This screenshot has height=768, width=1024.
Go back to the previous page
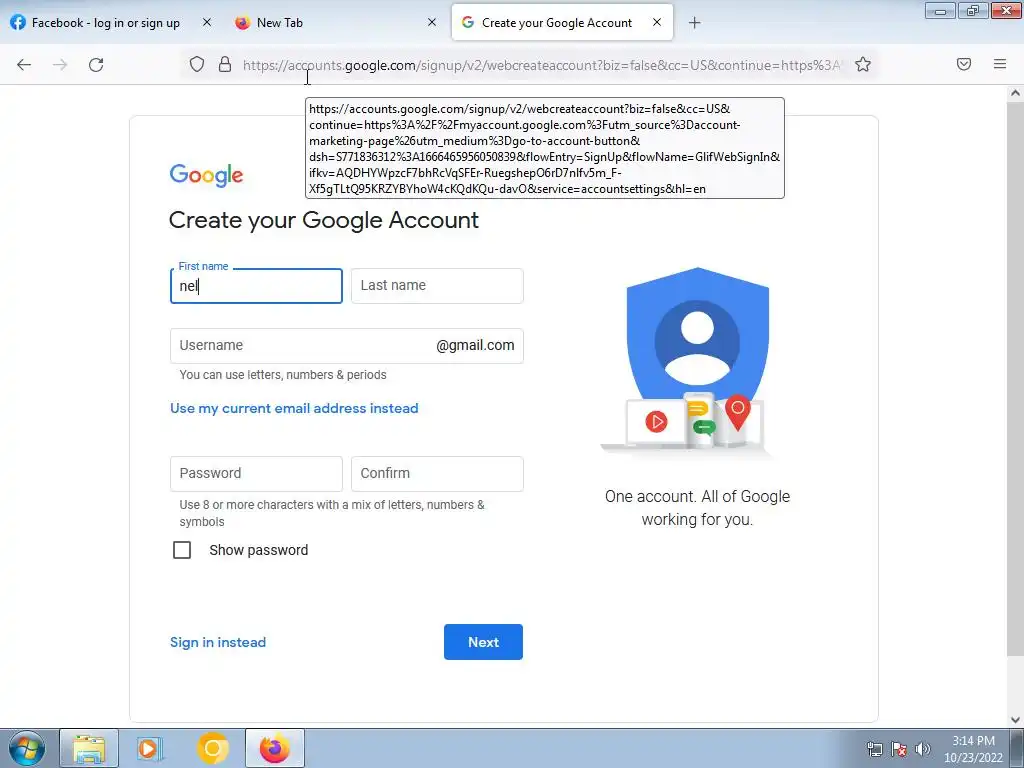(x=24, y=65)
